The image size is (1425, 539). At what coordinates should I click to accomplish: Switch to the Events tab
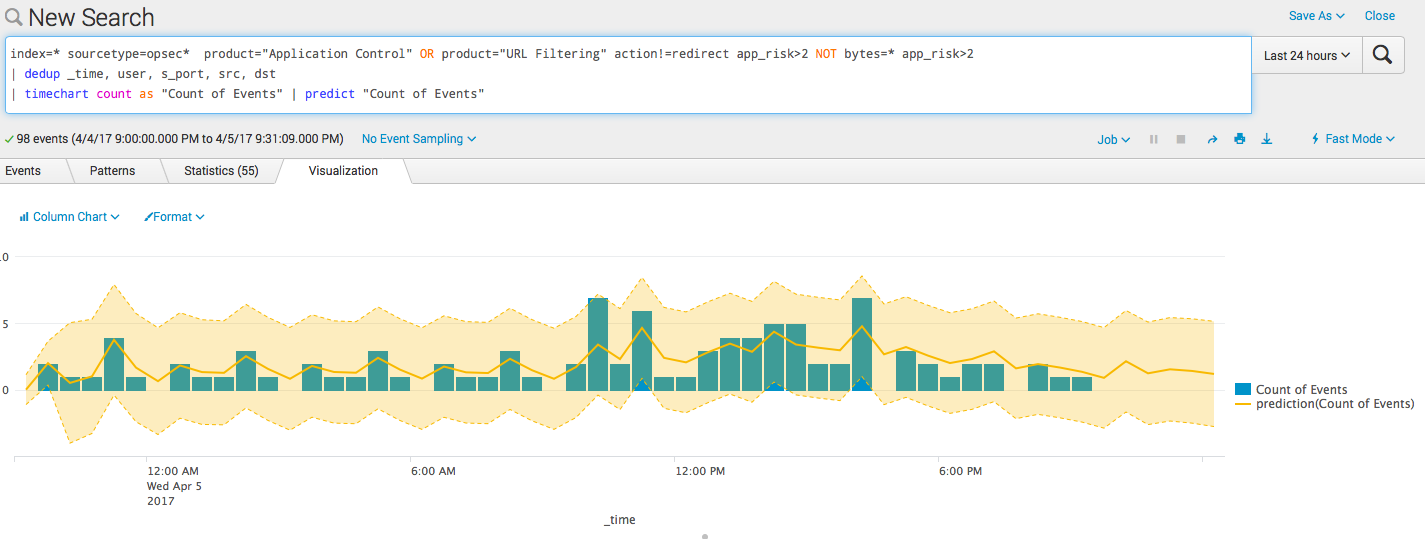pos(23,171)
